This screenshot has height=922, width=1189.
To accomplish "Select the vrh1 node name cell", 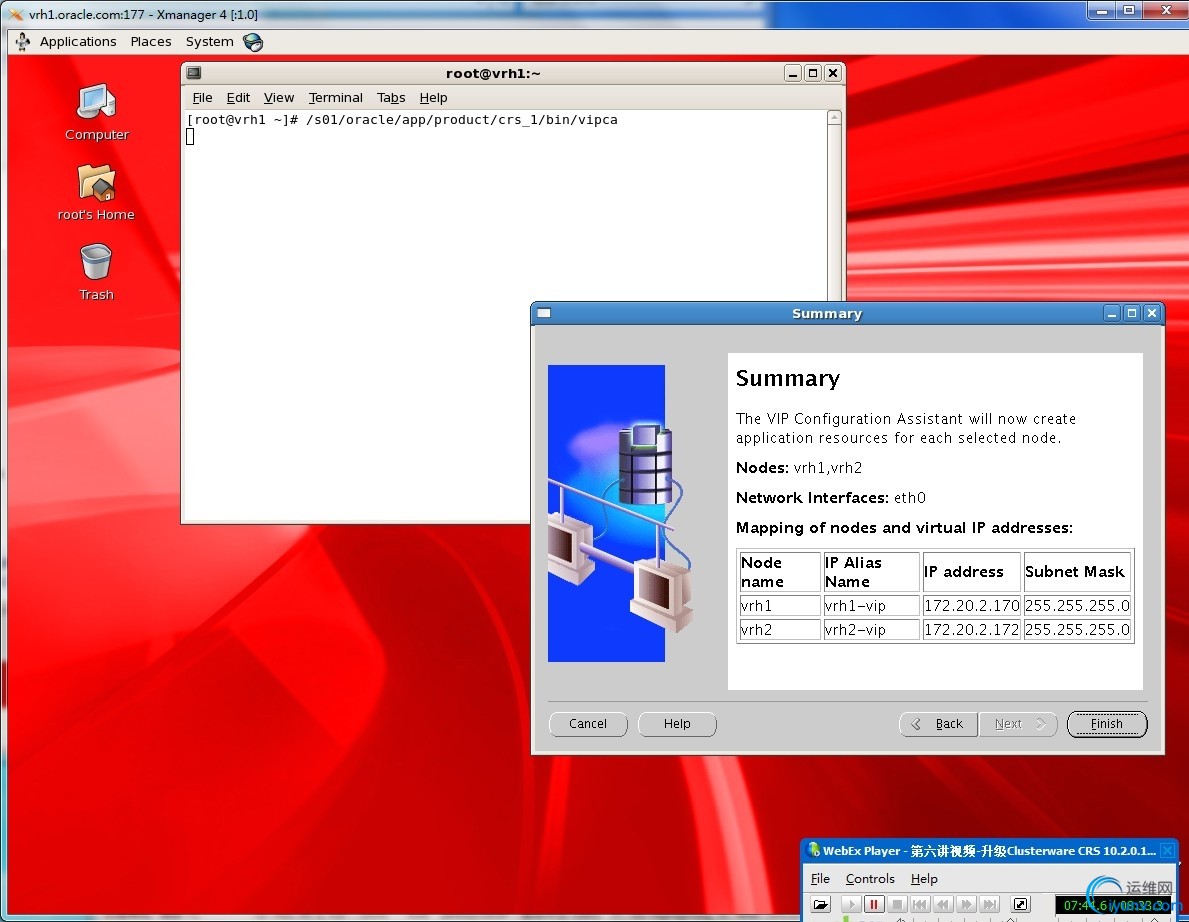I will (779, 606).
